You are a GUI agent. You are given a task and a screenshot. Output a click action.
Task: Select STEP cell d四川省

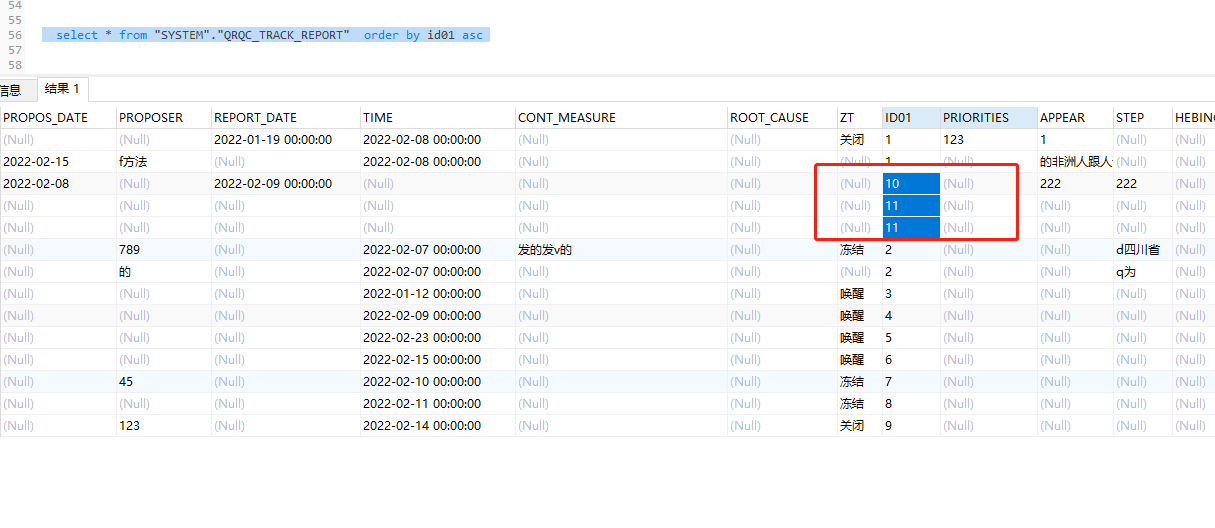click(1142, 249)
